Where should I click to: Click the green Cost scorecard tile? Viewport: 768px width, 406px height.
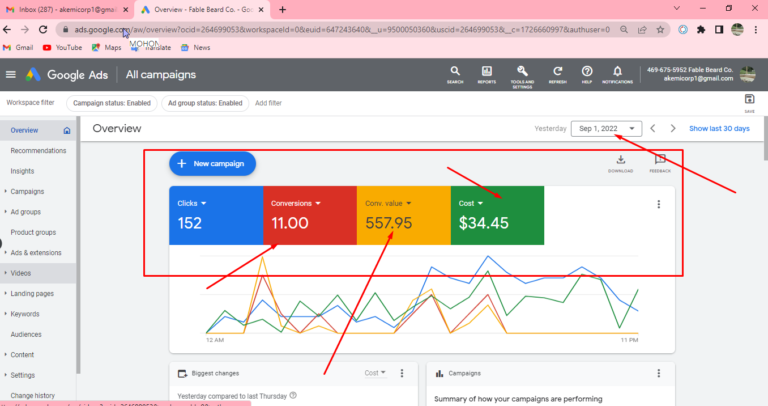(x=497, y=214)
